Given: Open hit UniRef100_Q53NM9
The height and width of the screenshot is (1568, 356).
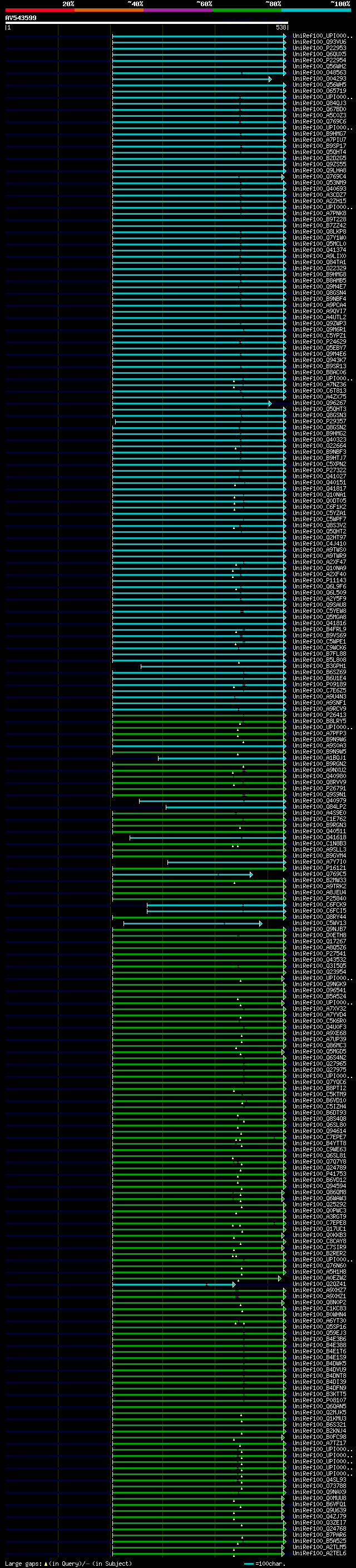Looking at the screenshot, I should pos(319,182).
